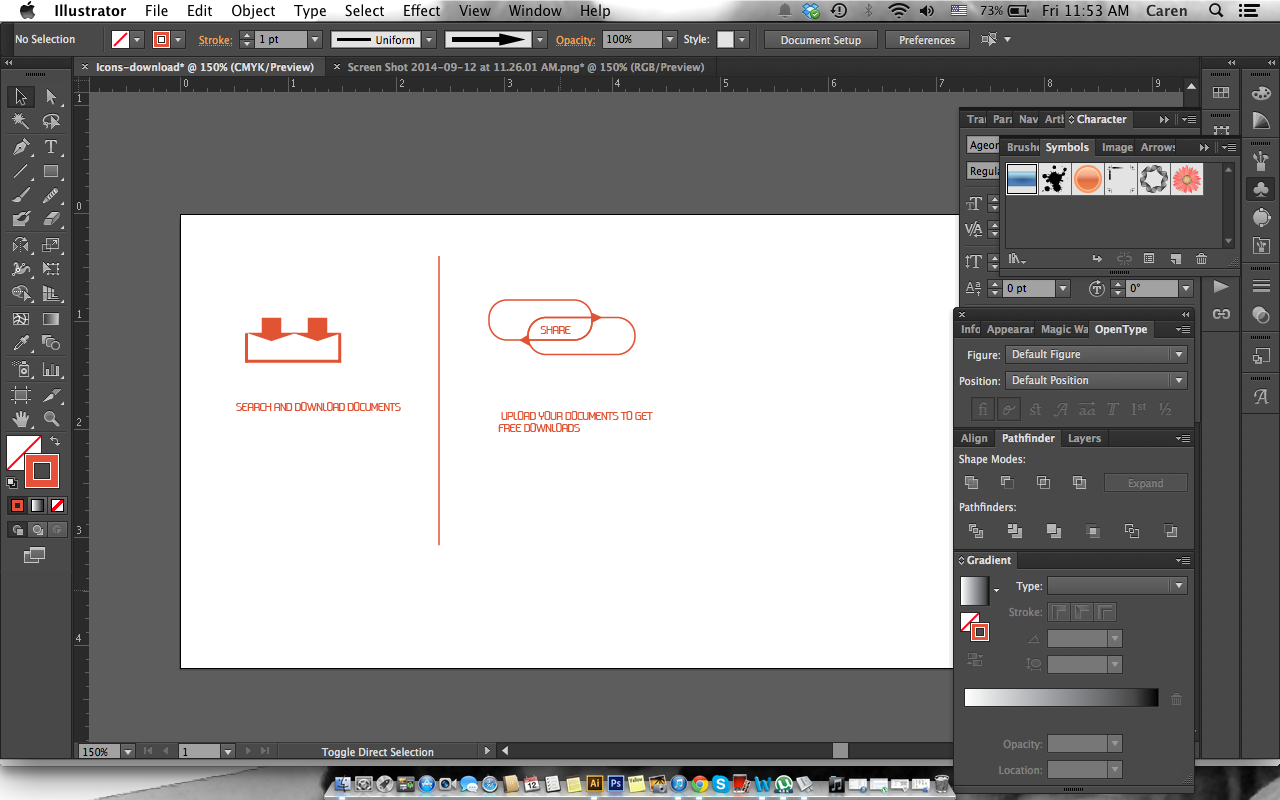Select the Zoom tool
1280x800 pixels.
coord(51,419)
